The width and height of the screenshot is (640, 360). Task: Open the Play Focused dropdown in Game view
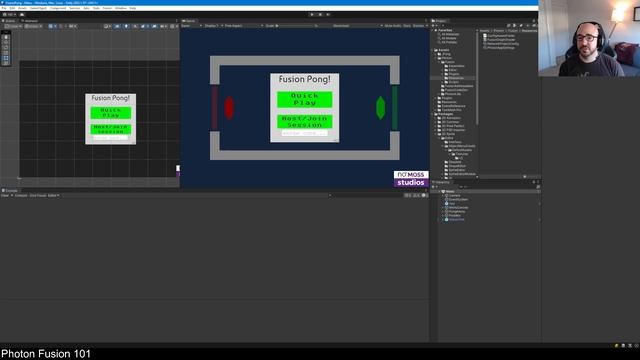[358, 26]
